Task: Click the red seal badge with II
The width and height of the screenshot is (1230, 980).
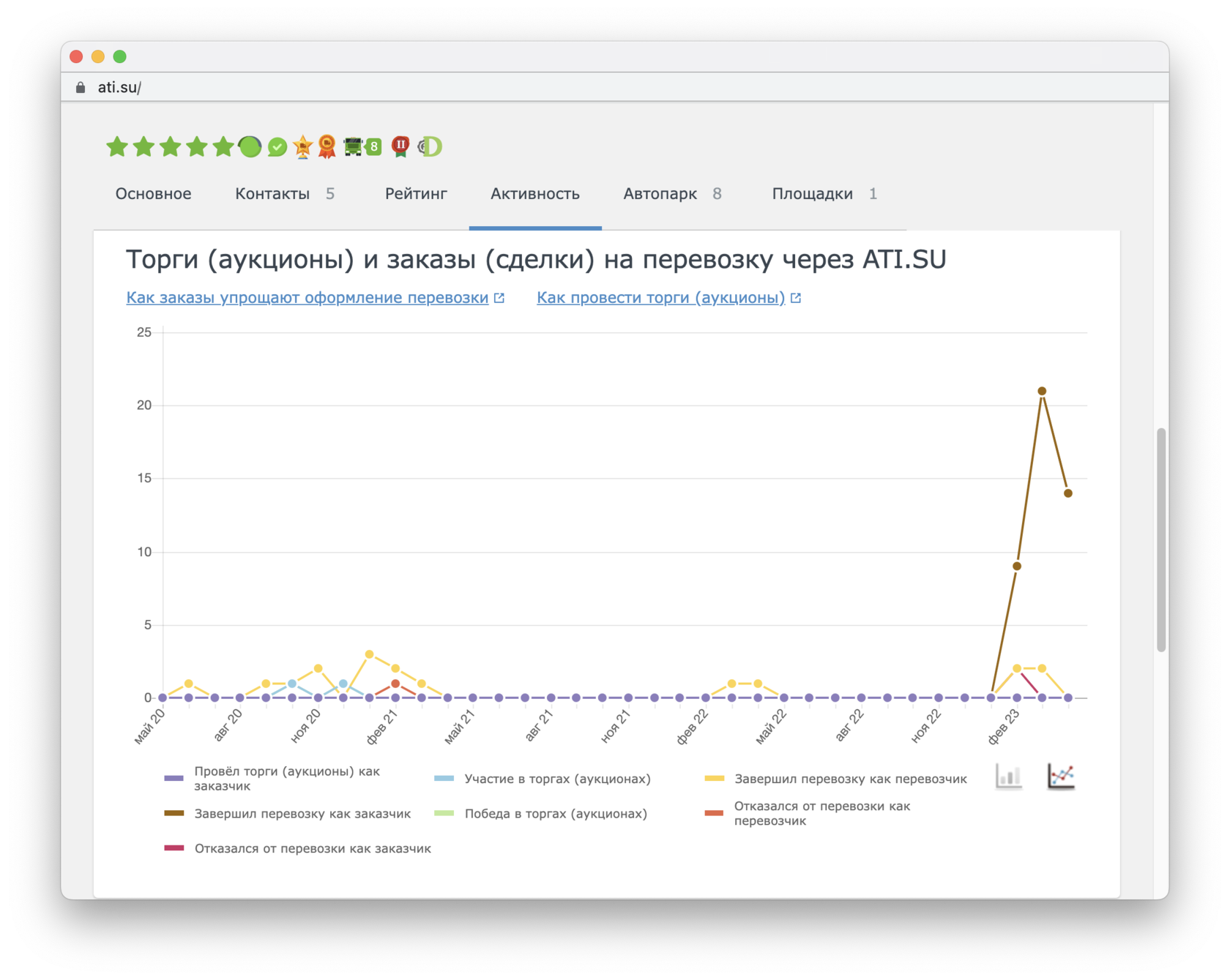Action: point(400,147)
